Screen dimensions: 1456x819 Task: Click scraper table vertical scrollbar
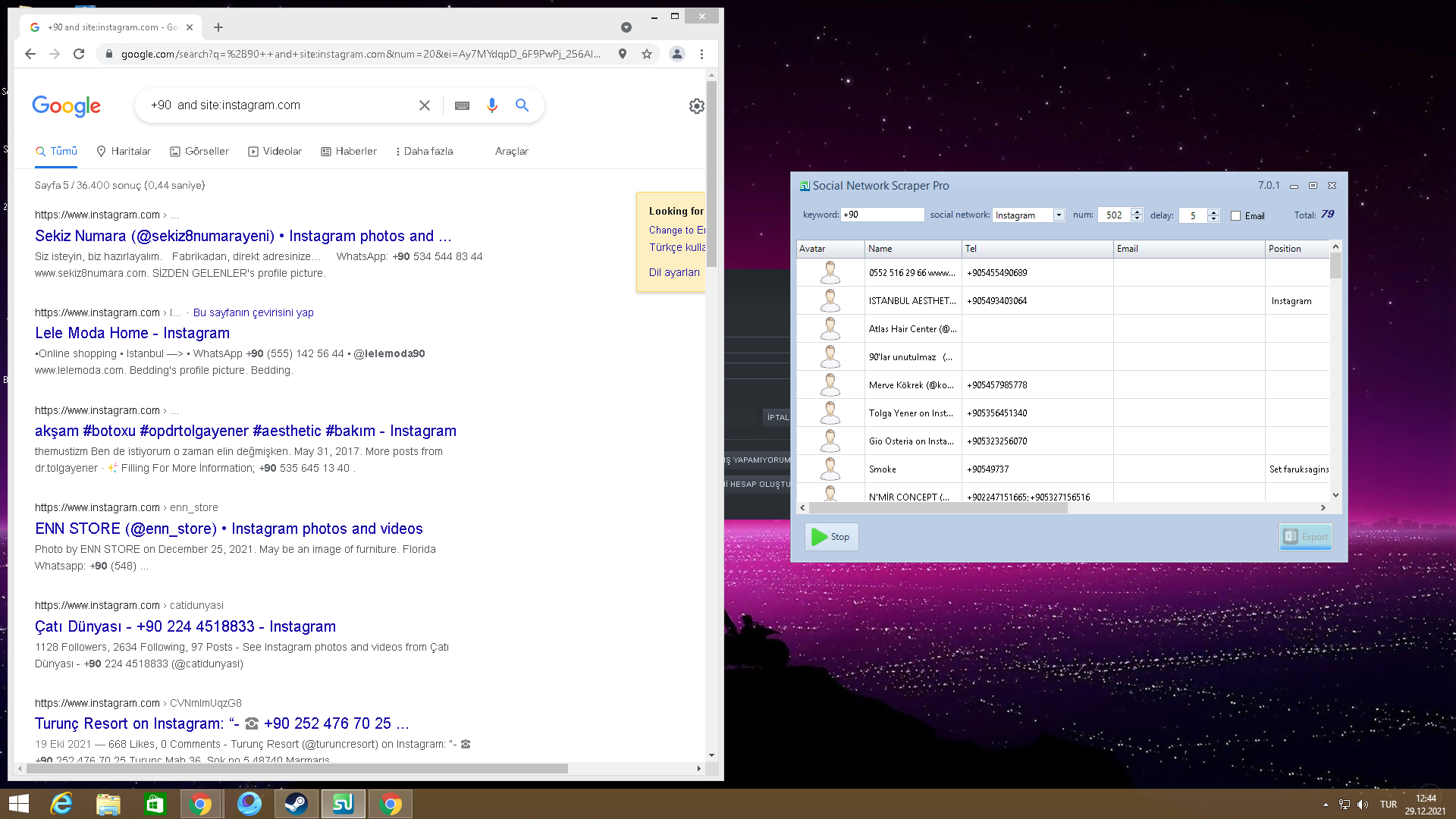[1335, 265]
